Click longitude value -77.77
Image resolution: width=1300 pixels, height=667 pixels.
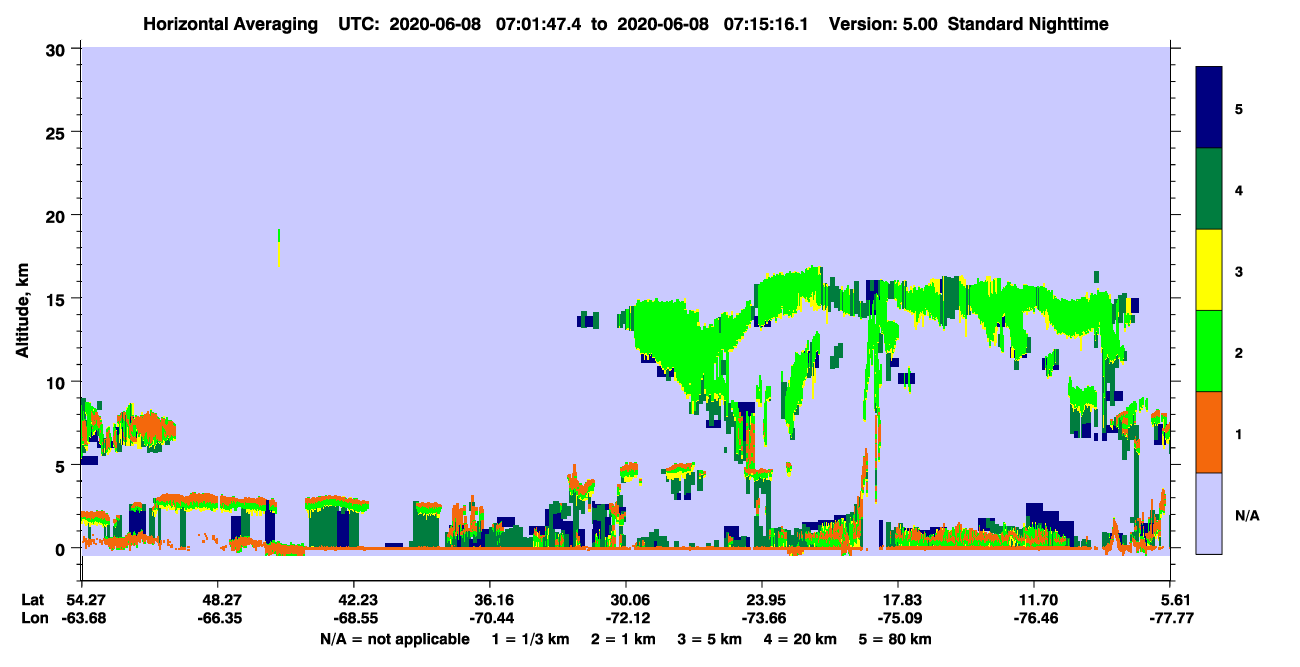1170,619
